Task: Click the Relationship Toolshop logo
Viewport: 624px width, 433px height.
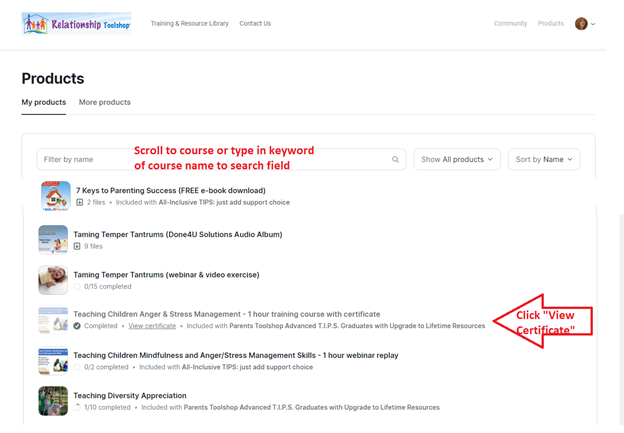Action: pos(75,23)
